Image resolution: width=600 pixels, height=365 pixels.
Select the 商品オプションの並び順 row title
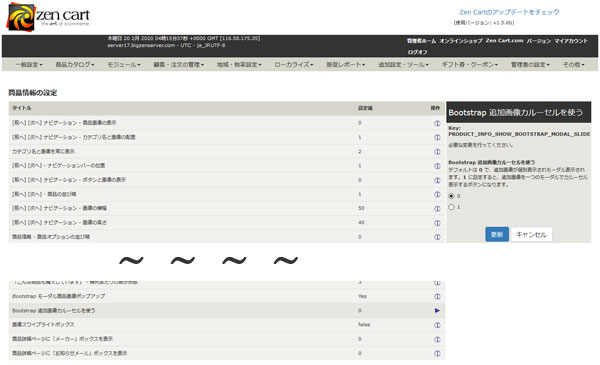pyautogui.click(x=51, y=237)
